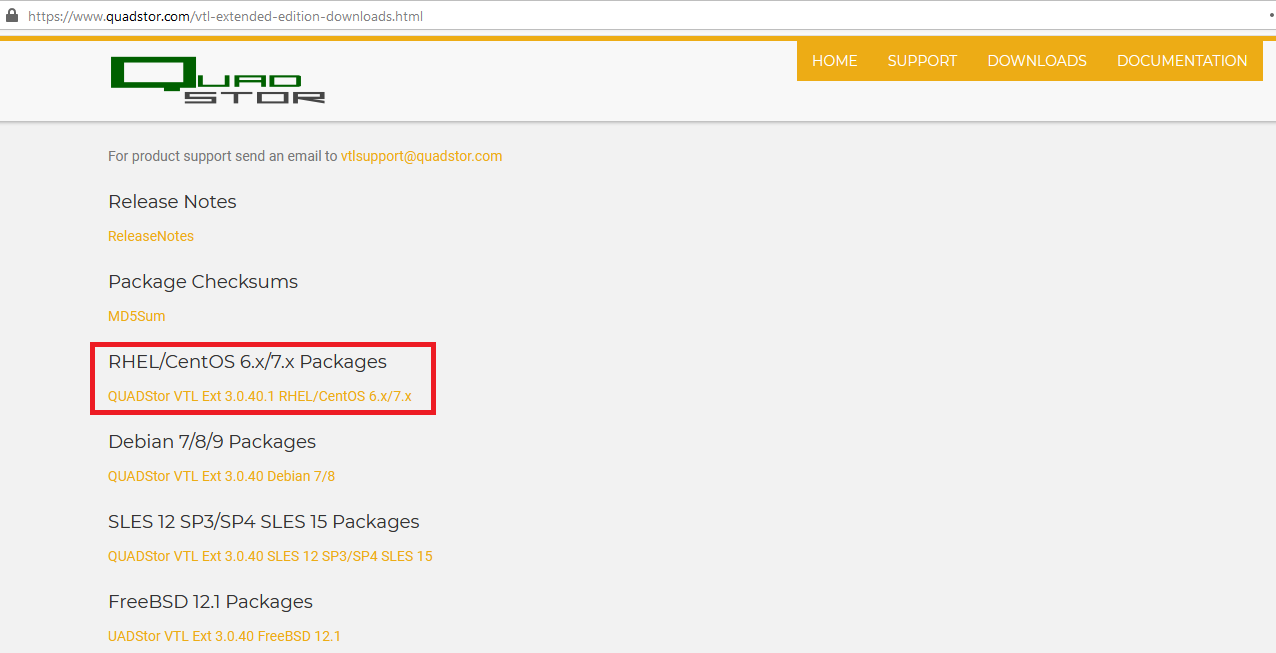Download QUADStor VTL Ext SLES 12 SP3/SP4 package

tap(270, 556)
